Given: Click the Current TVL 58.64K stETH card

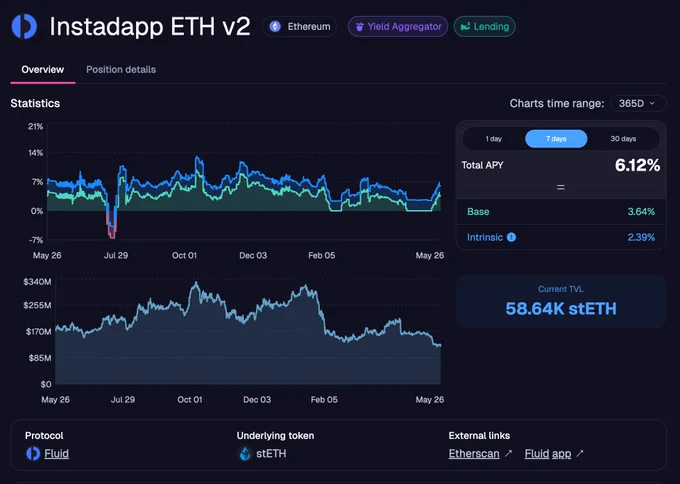Looking at the screenshot, I should pyautogui.click(x=561, y=301).
